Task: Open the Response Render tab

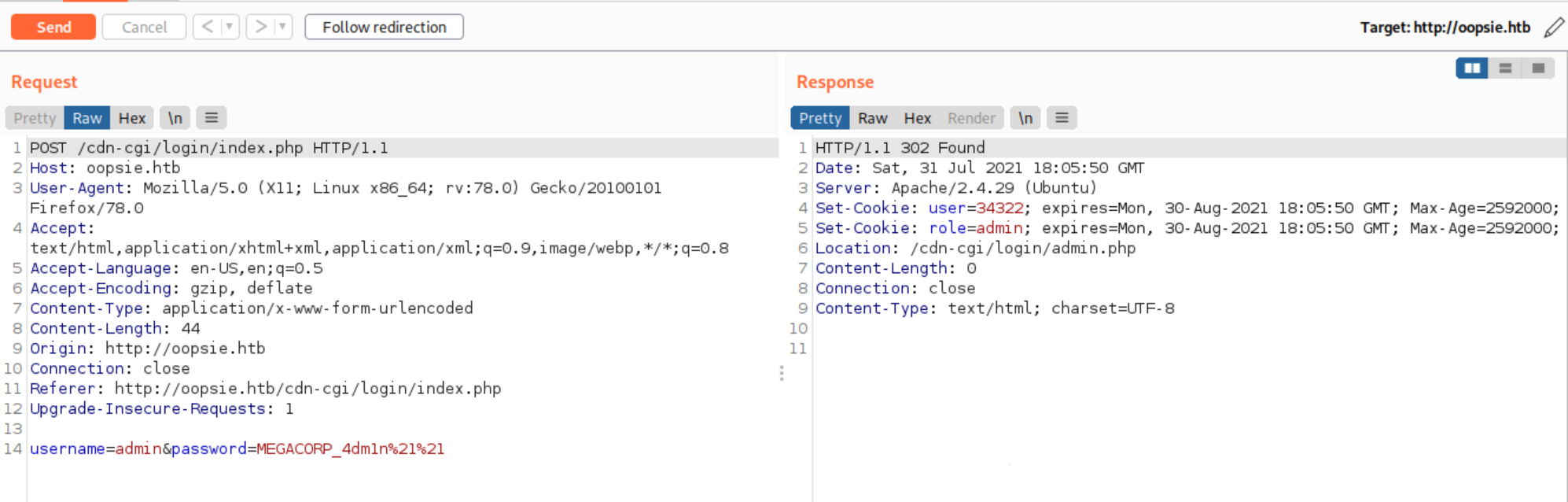Action: coord(971,118)
